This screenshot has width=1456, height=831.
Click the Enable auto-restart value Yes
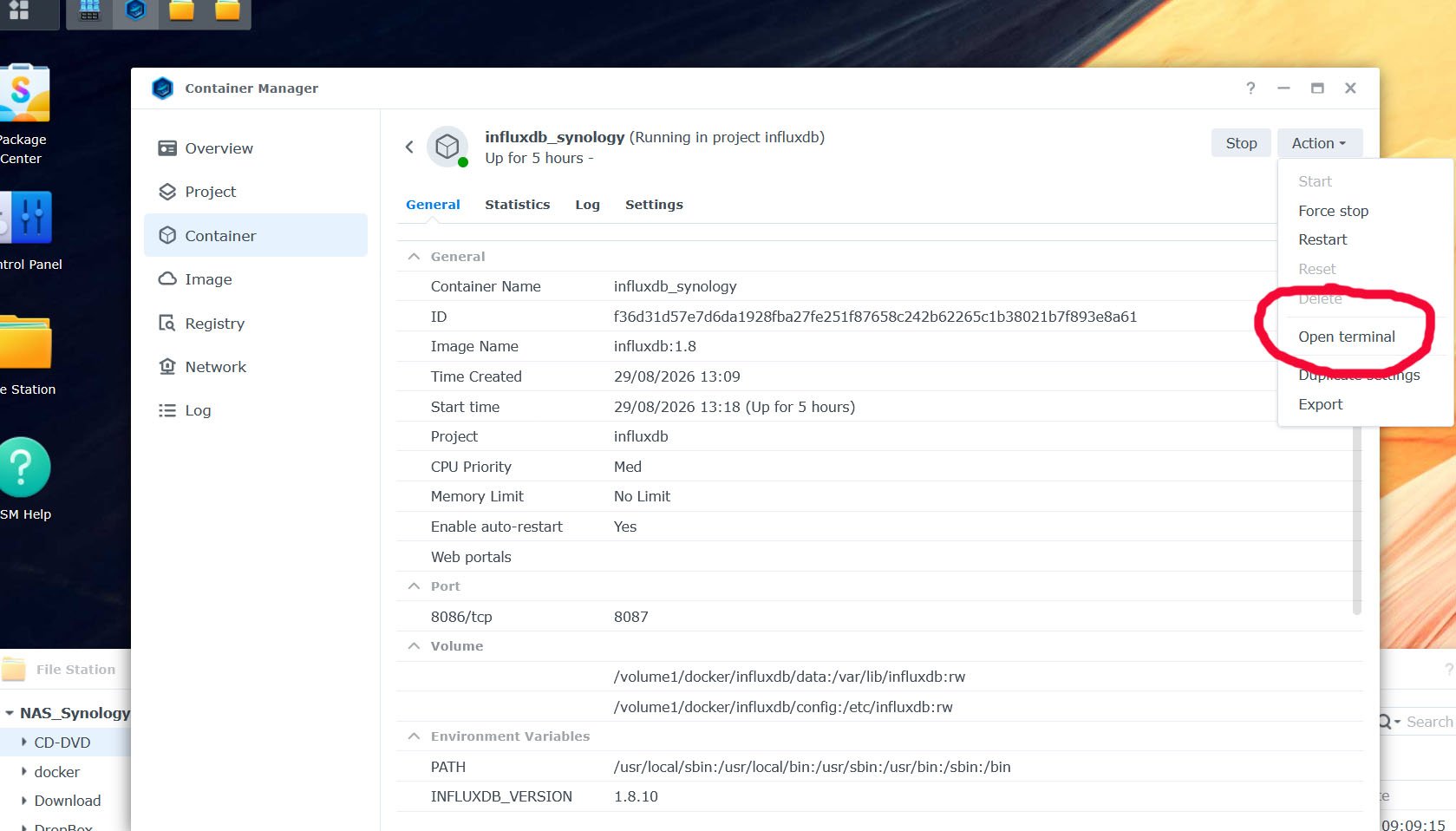(x=625, y=527)
